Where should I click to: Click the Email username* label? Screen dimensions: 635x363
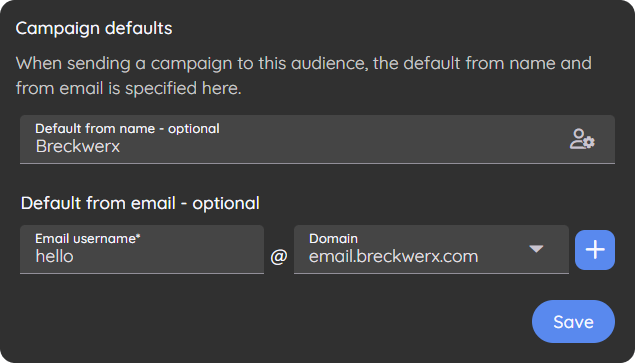87,239
